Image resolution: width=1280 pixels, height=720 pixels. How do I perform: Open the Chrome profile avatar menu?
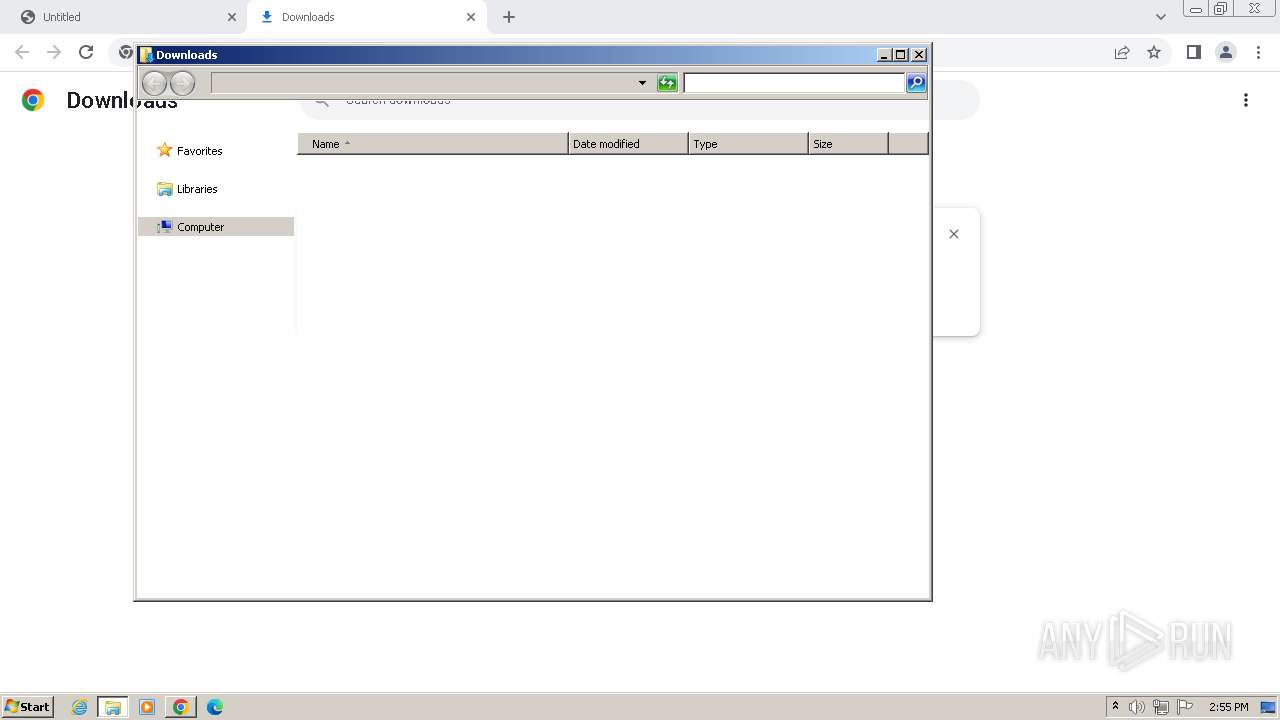click(1226, 52)
